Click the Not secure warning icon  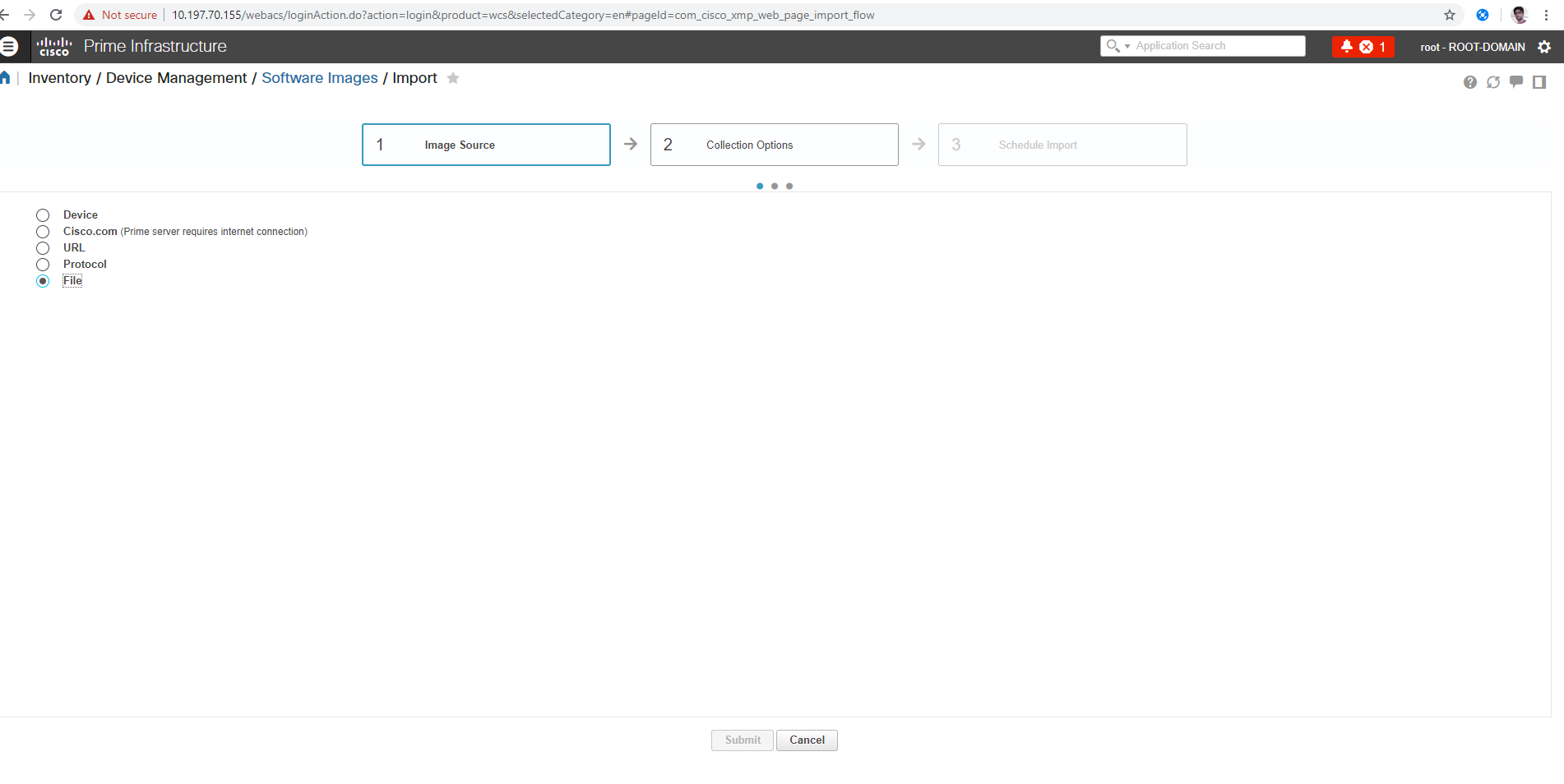[89, 15]
